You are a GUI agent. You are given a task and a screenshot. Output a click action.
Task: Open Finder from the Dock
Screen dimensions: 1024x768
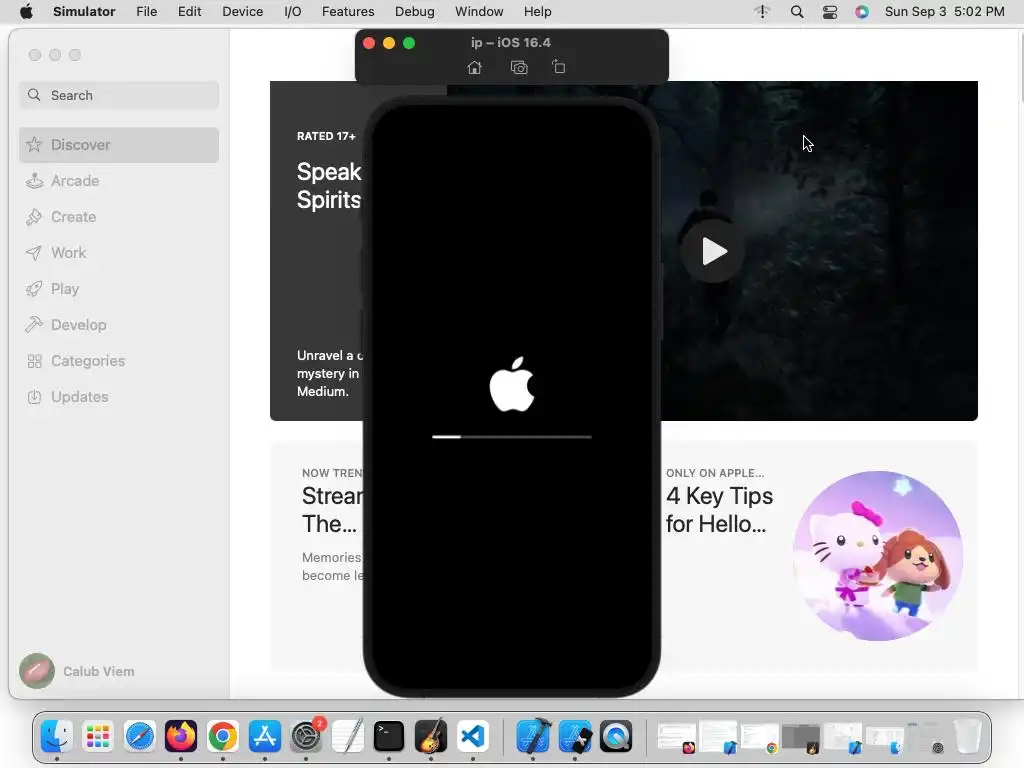tap(57, 737)
